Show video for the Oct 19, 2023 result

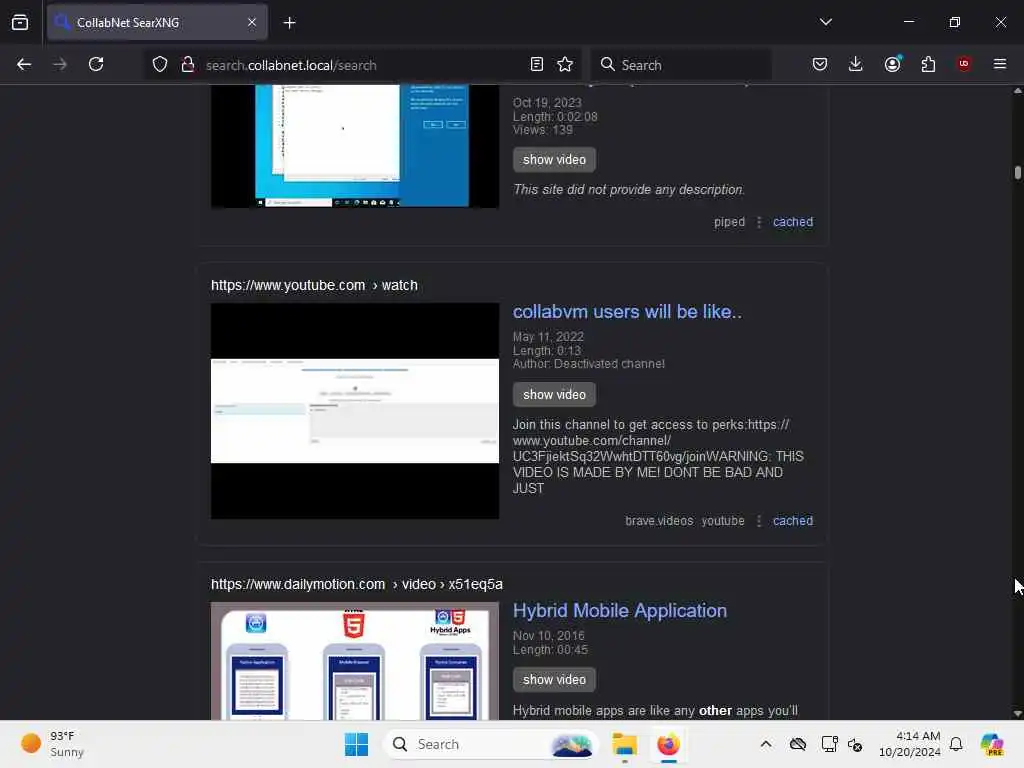[x=554, y=159]
